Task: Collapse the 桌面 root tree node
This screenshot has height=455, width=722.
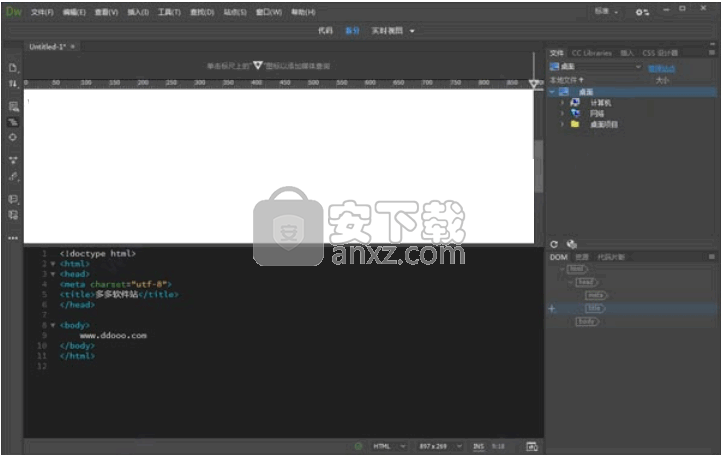Action: pos(552,92)
